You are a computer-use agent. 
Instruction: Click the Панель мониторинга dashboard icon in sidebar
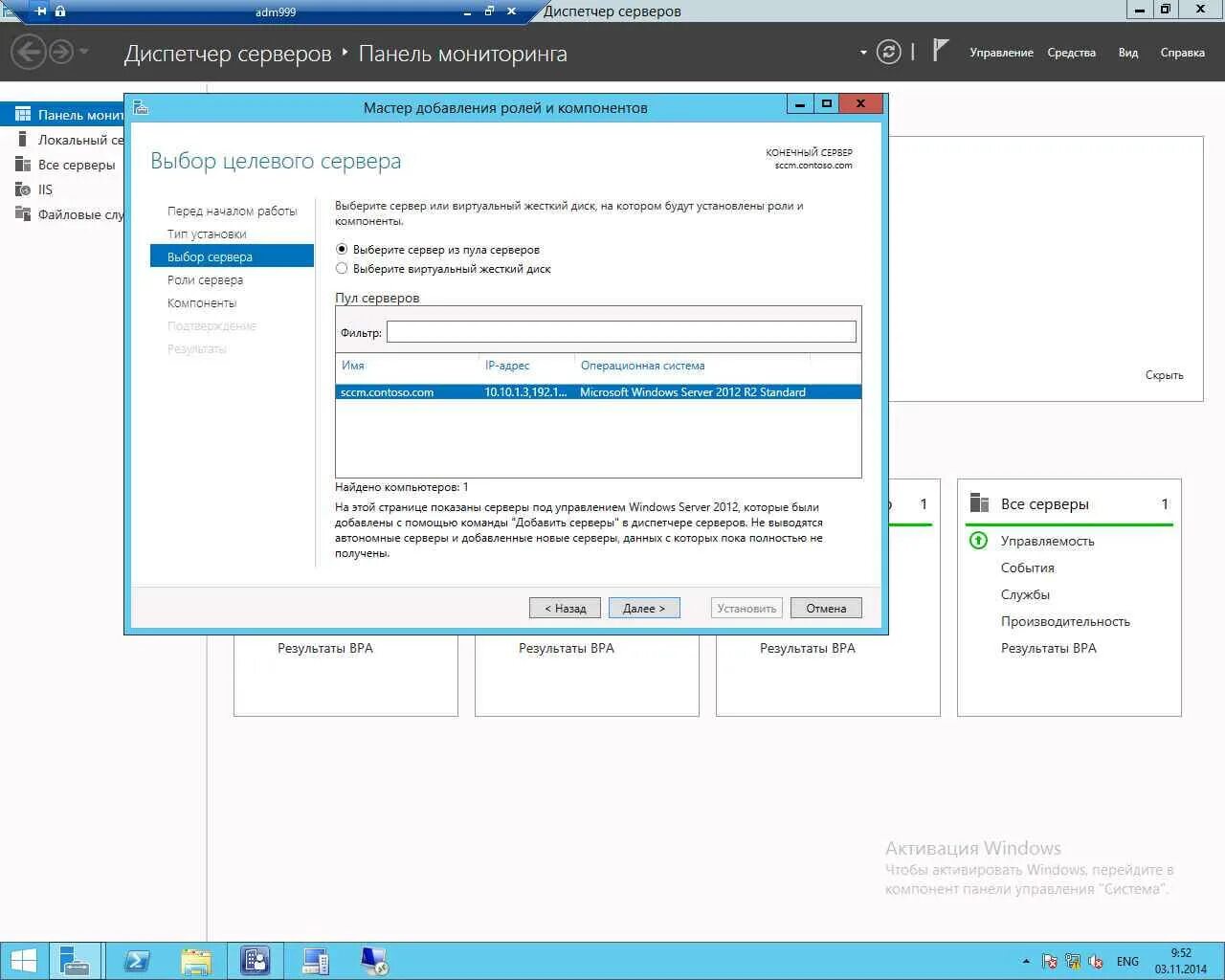23,114
